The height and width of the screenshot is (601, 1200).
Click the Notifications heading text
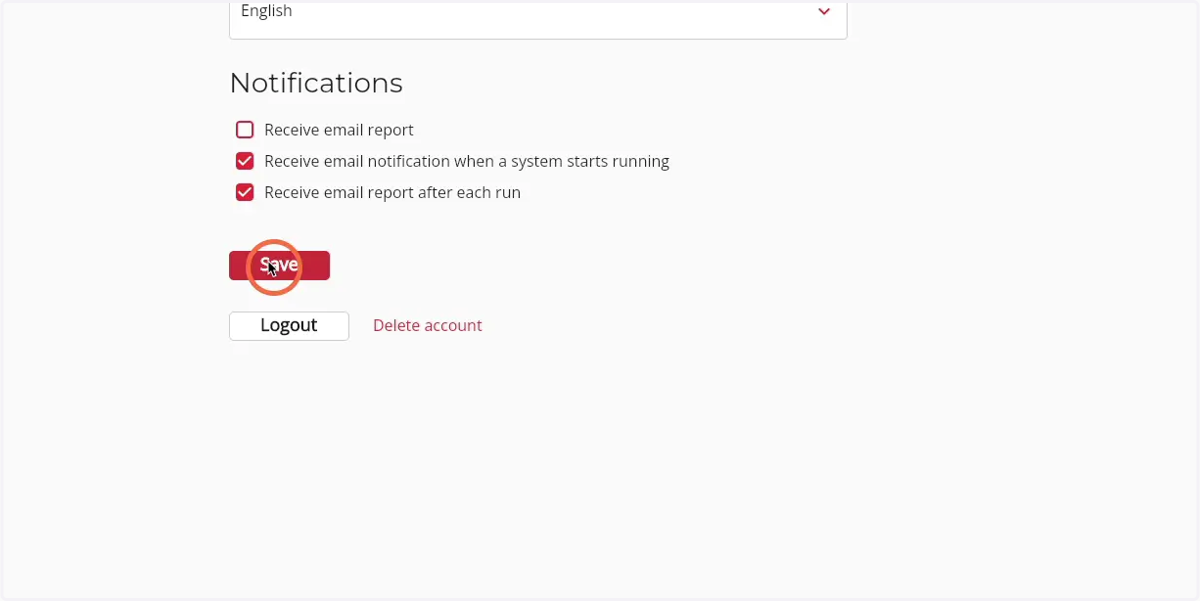pos(316,83)
